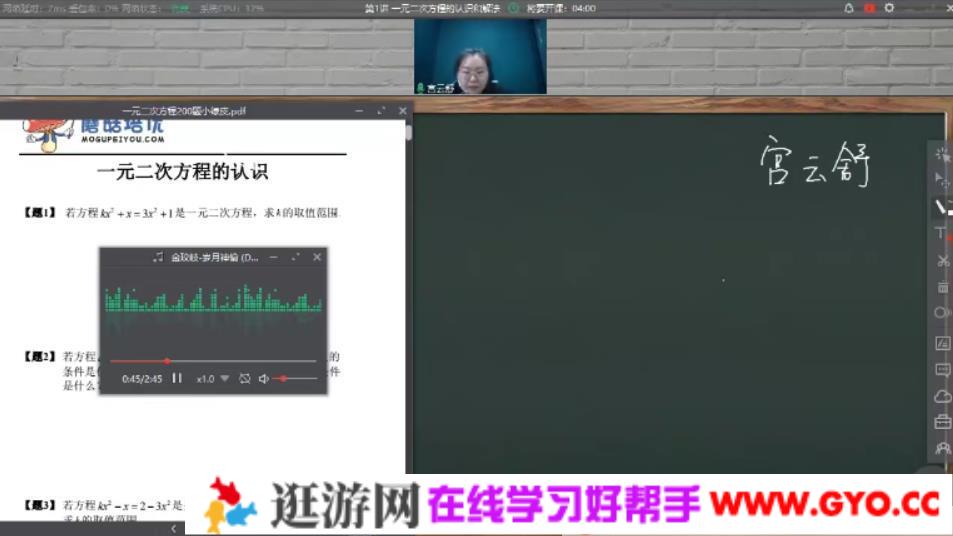Close the audio player window

317,257
